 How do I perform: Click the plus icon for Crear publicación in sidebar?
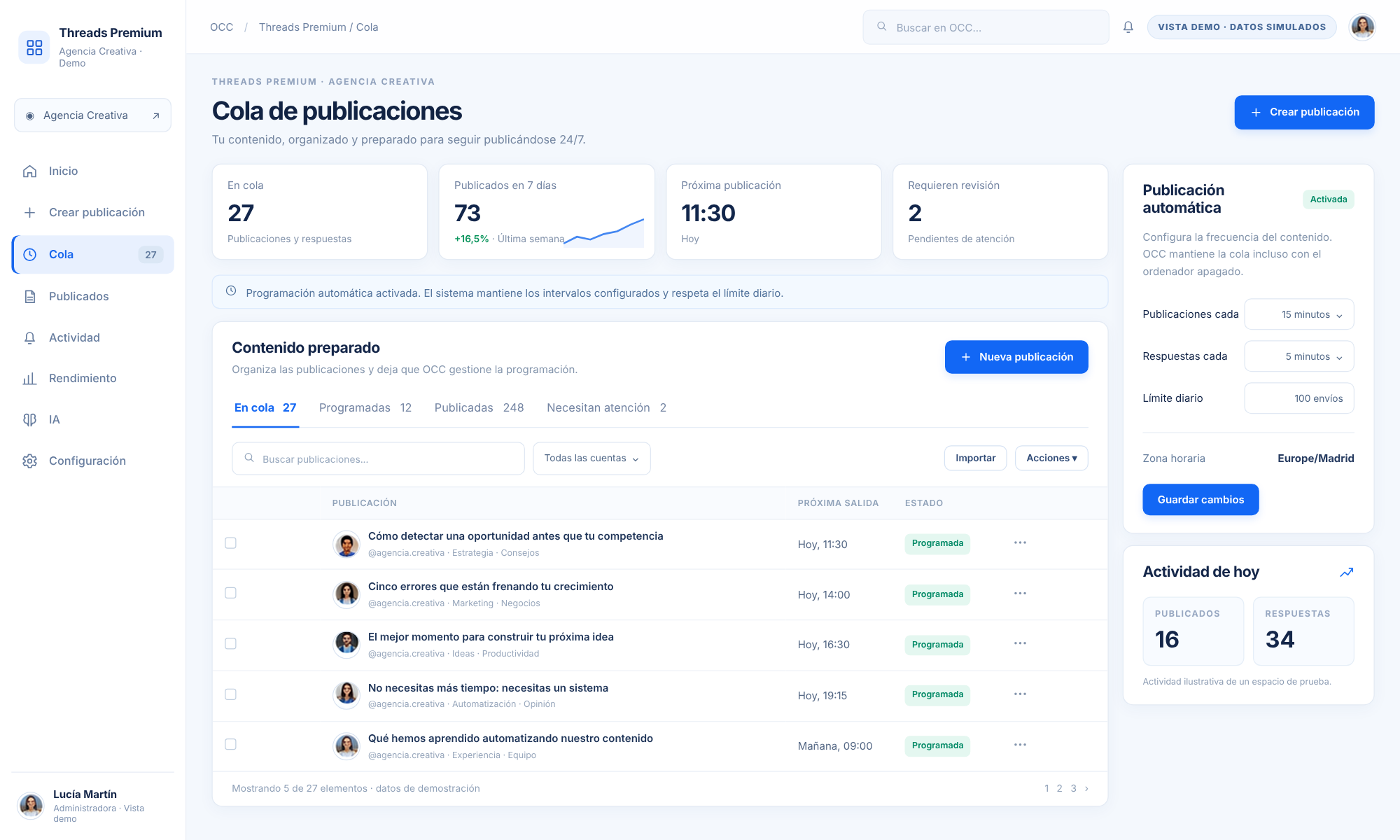[29, 213]
